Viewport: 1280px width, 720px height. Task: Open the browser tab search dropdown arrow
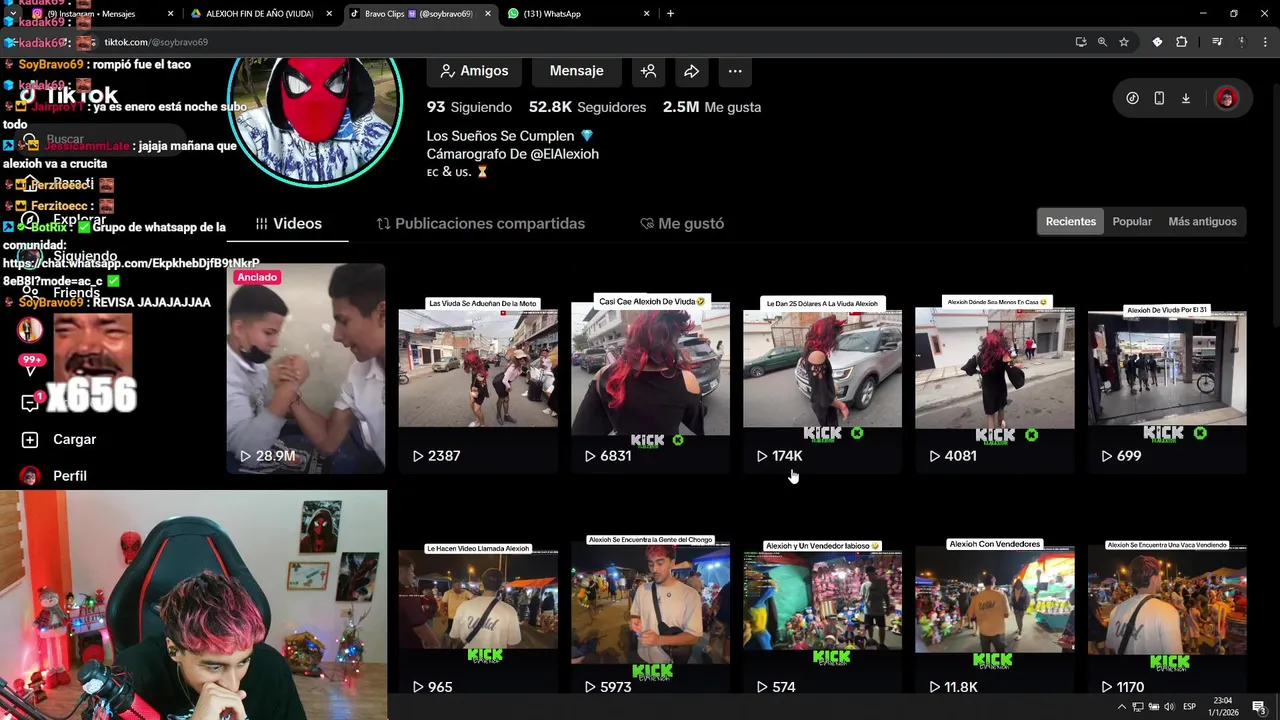coord(12,14)
